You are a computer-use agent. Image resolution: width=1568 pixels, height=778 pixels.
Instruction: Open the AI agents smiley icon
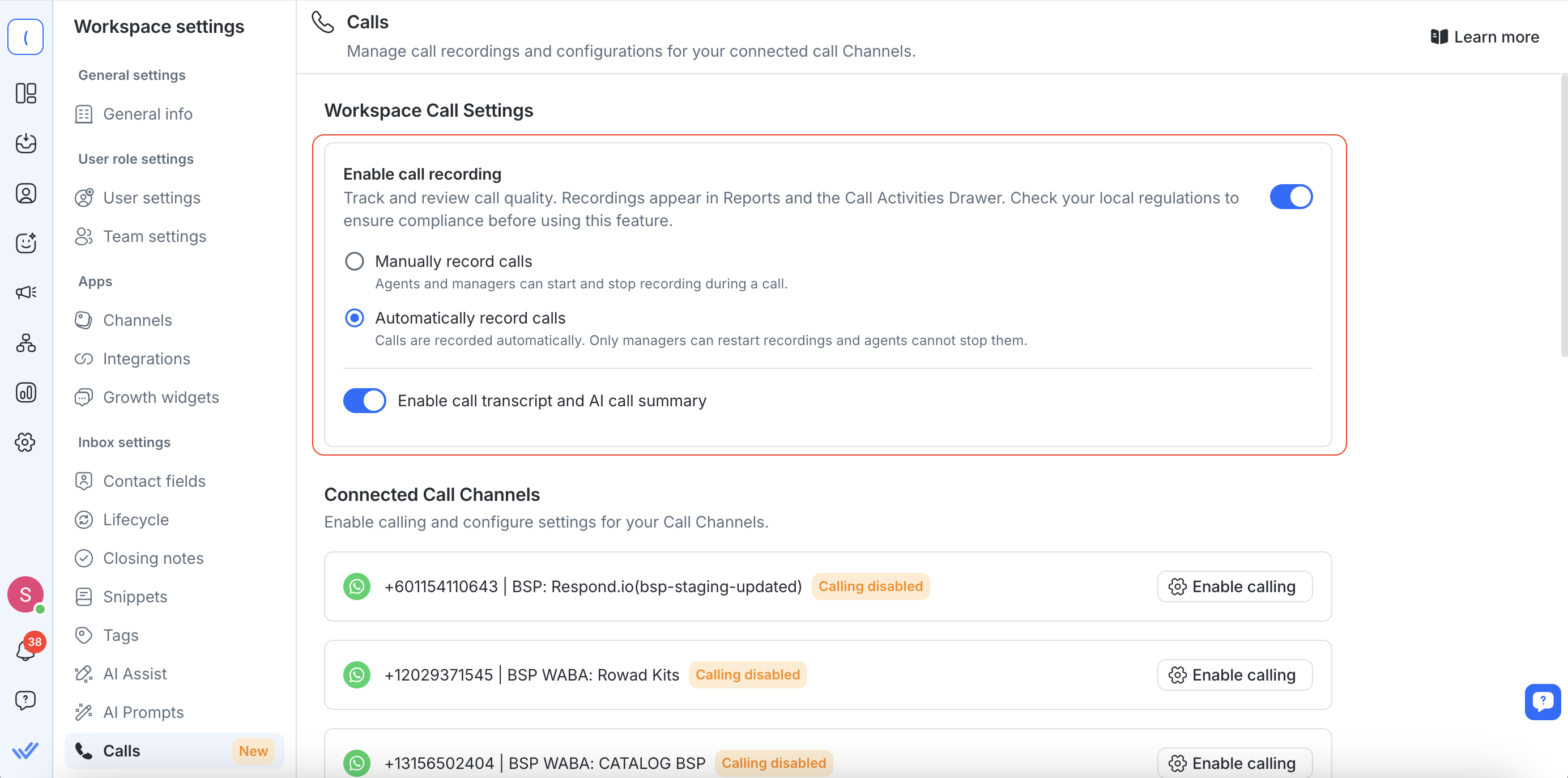click(25, 243)
